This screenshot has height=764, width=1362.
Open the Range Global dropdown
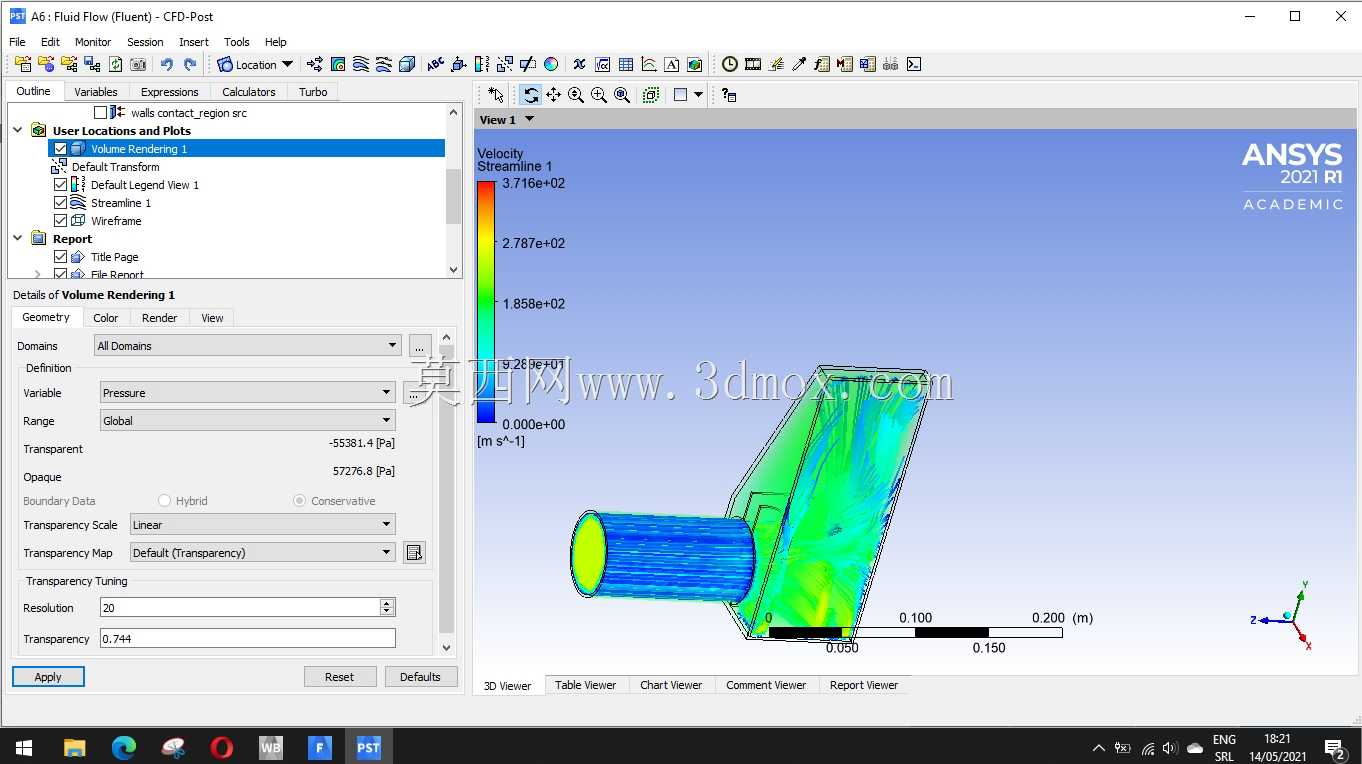tap(248, 421)
